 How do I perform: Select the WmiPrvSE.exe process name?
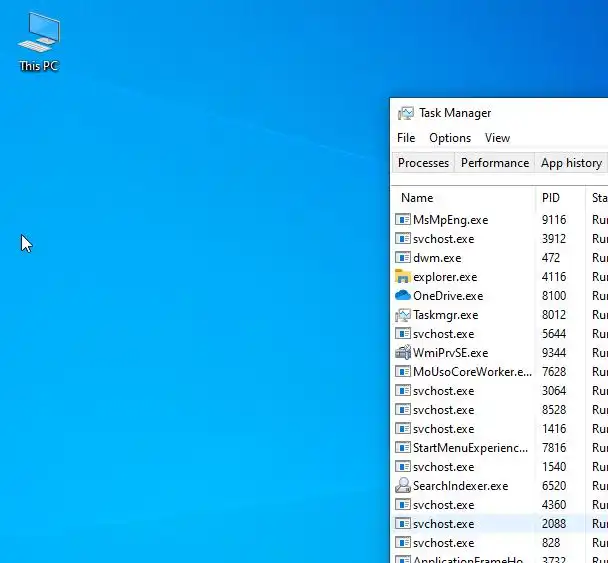[450, 353]
